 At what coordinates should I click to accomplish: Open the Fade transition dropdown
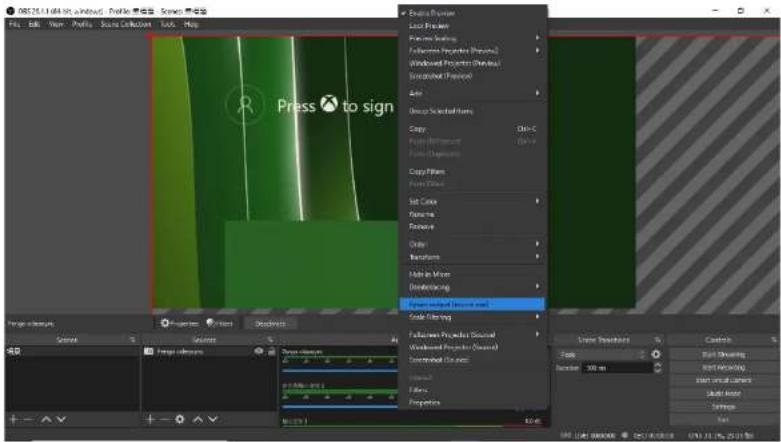coord(602,354)
